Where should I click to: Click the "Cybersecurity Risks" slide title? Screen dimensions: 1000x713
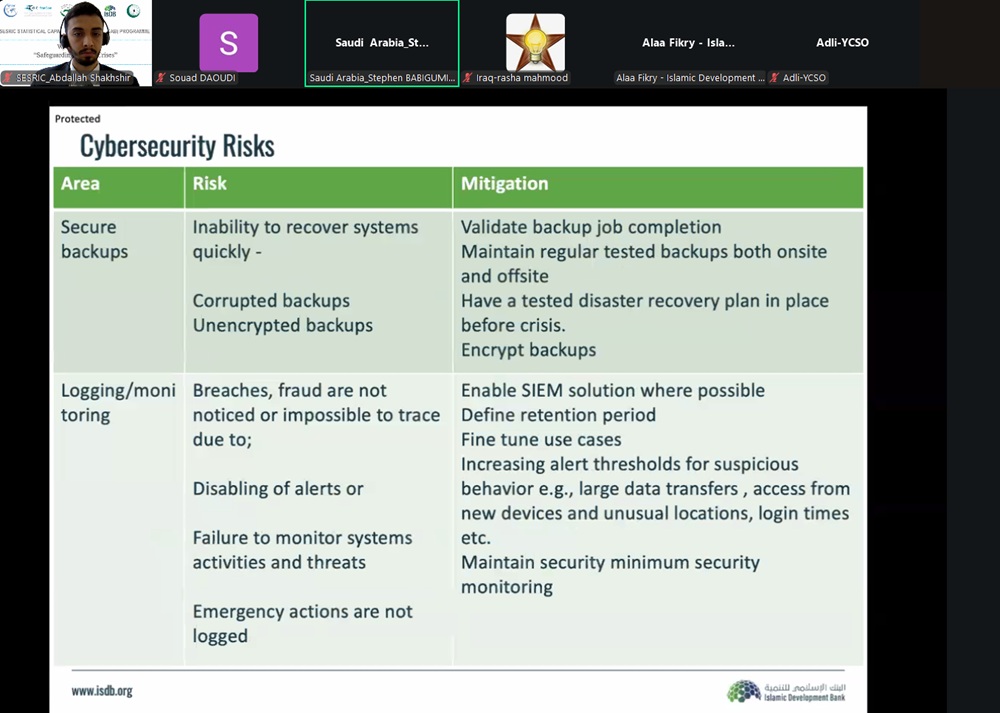177,146
